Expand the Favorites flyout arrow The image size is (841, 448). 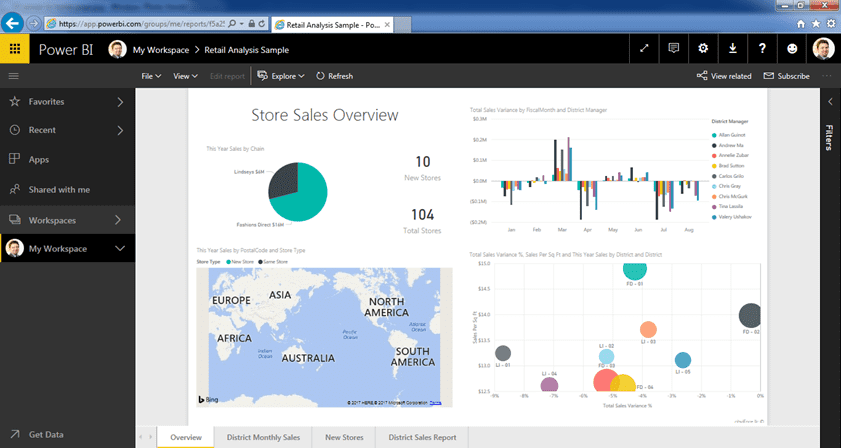(x=120, y=102)
